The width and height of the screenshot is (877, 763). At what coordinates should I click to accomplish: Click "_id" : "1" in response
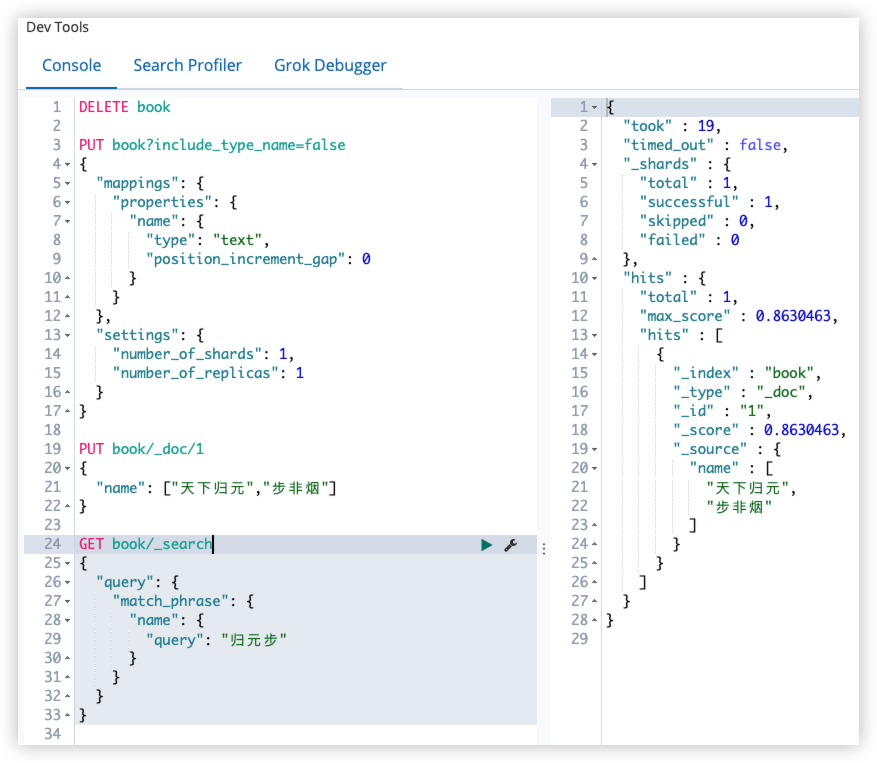722,411
